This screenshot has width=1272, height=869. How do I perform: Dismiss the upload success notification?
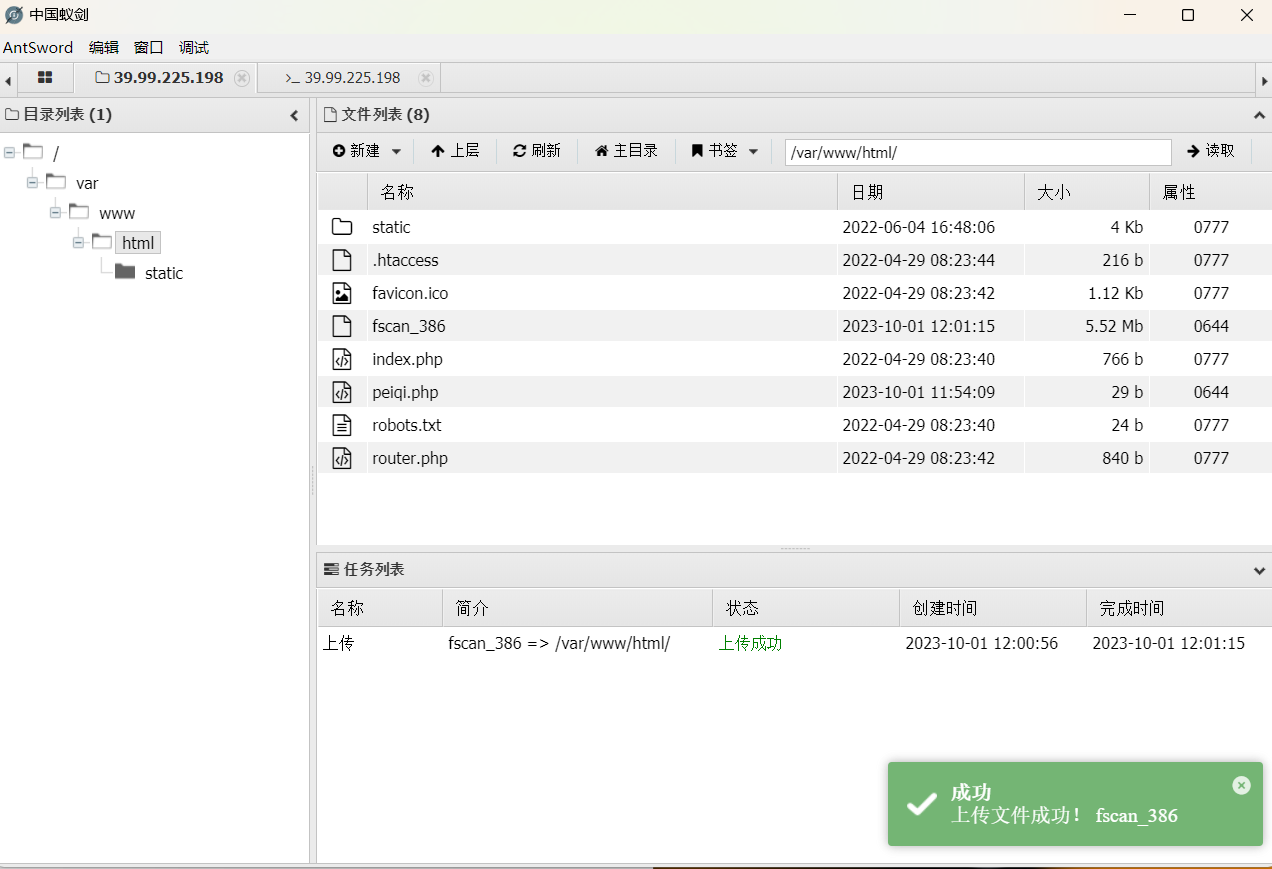tap(1241, 785)
